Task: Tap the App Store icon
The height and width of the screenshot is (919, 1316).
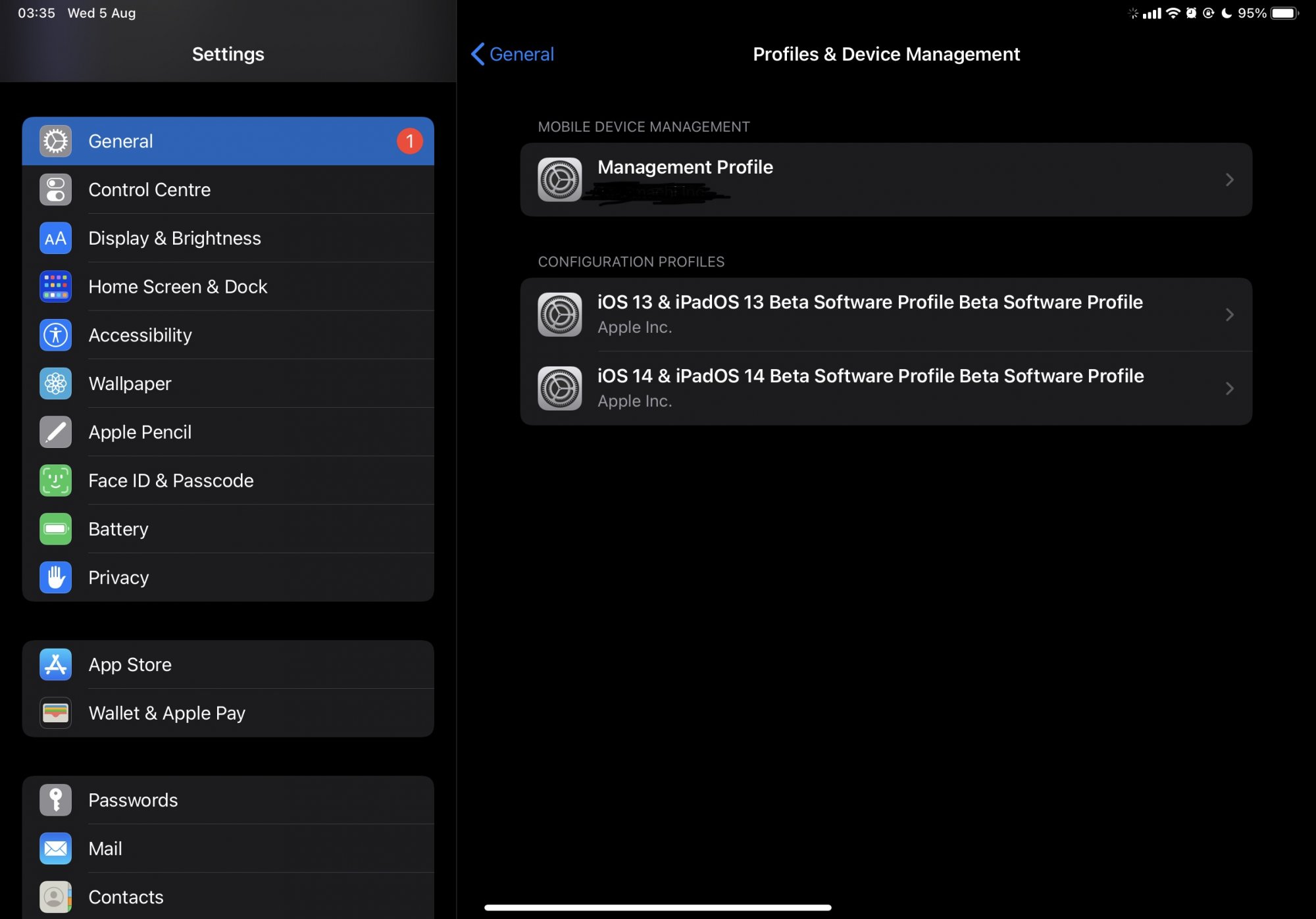Action: pos(55,664)
